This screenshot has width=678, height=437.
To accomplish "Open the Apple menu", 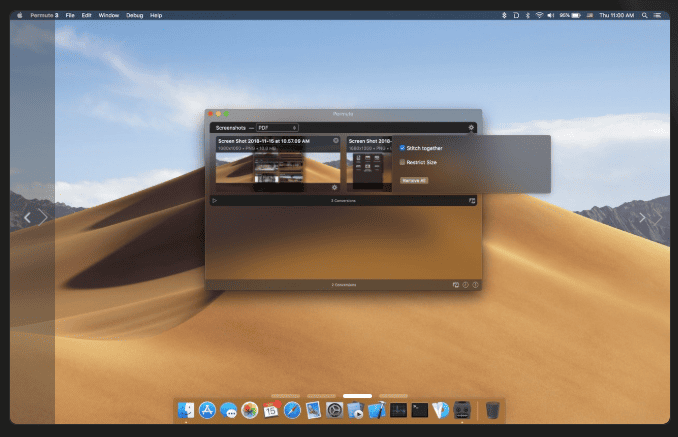I will (19, 15).
